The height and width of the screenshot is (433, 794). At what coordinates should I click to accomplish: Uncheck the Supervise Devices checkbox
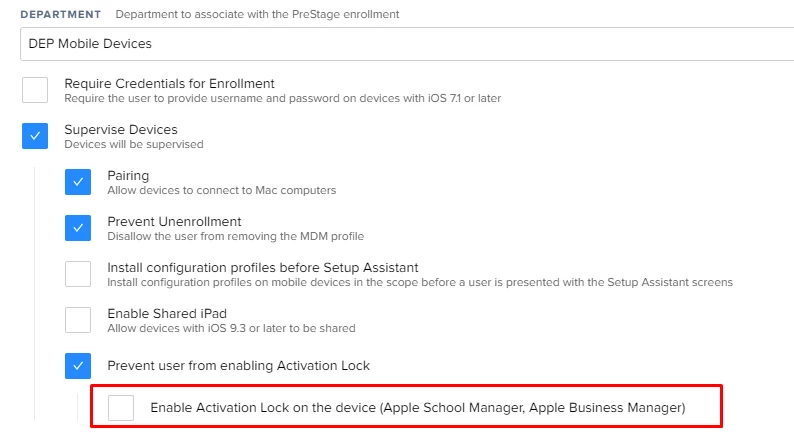pos(35,136)
